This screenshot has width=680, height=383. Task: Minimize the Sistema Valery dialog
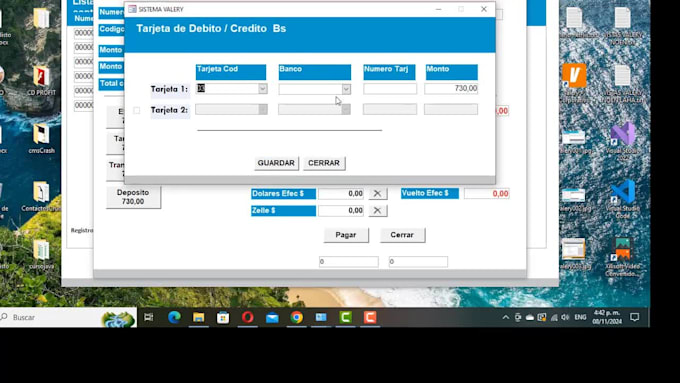[438, 9]
